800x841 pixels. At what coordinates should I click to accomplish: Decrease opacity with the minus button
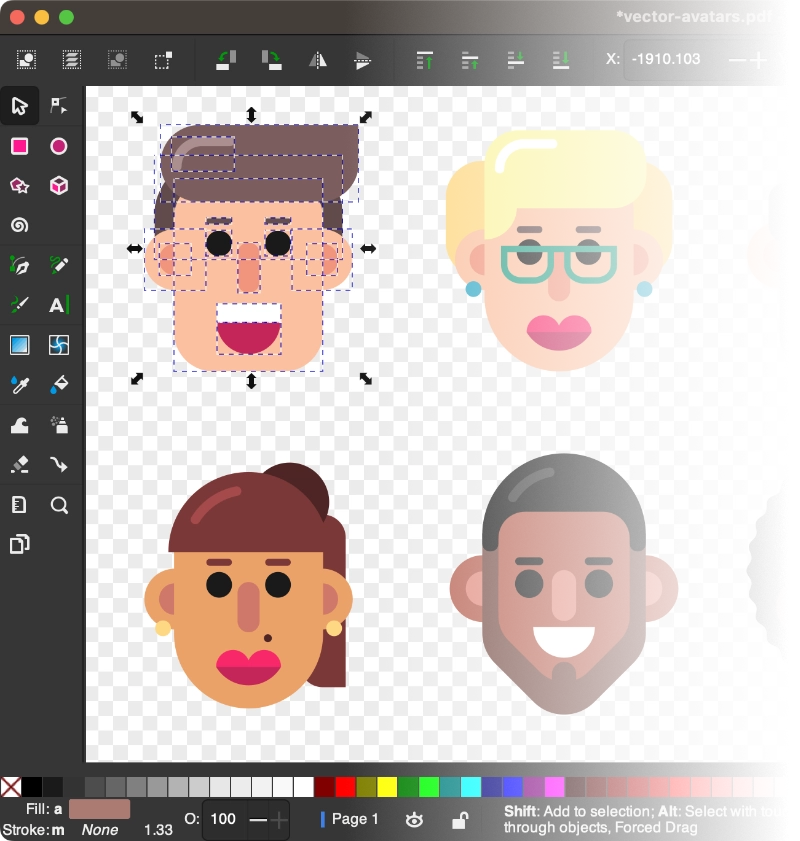click(x=258, y=820)
